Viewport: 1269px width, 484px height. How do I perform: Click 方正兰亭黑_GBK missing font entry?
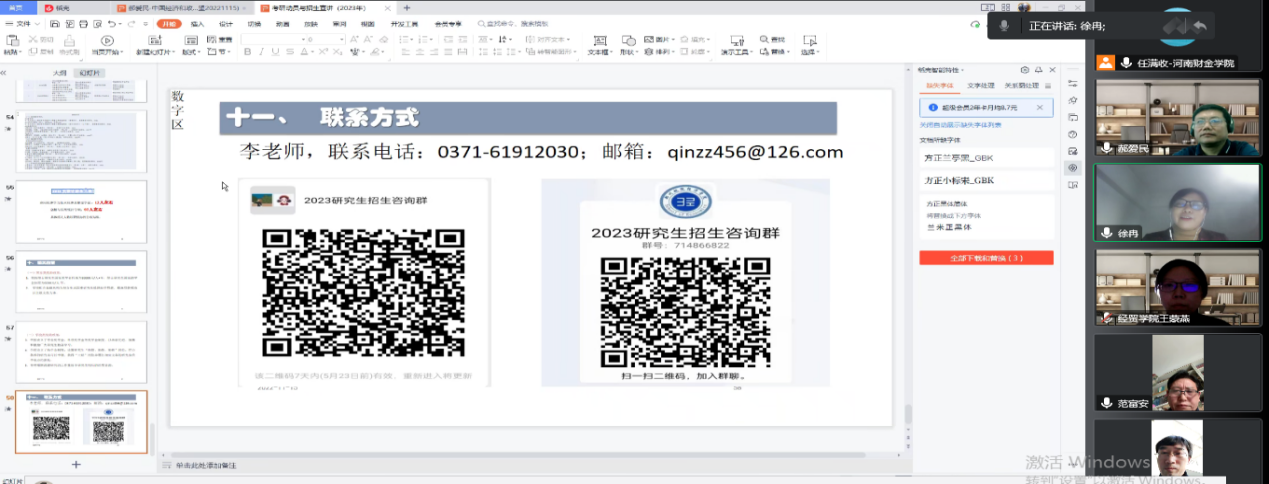coord(986,158)
